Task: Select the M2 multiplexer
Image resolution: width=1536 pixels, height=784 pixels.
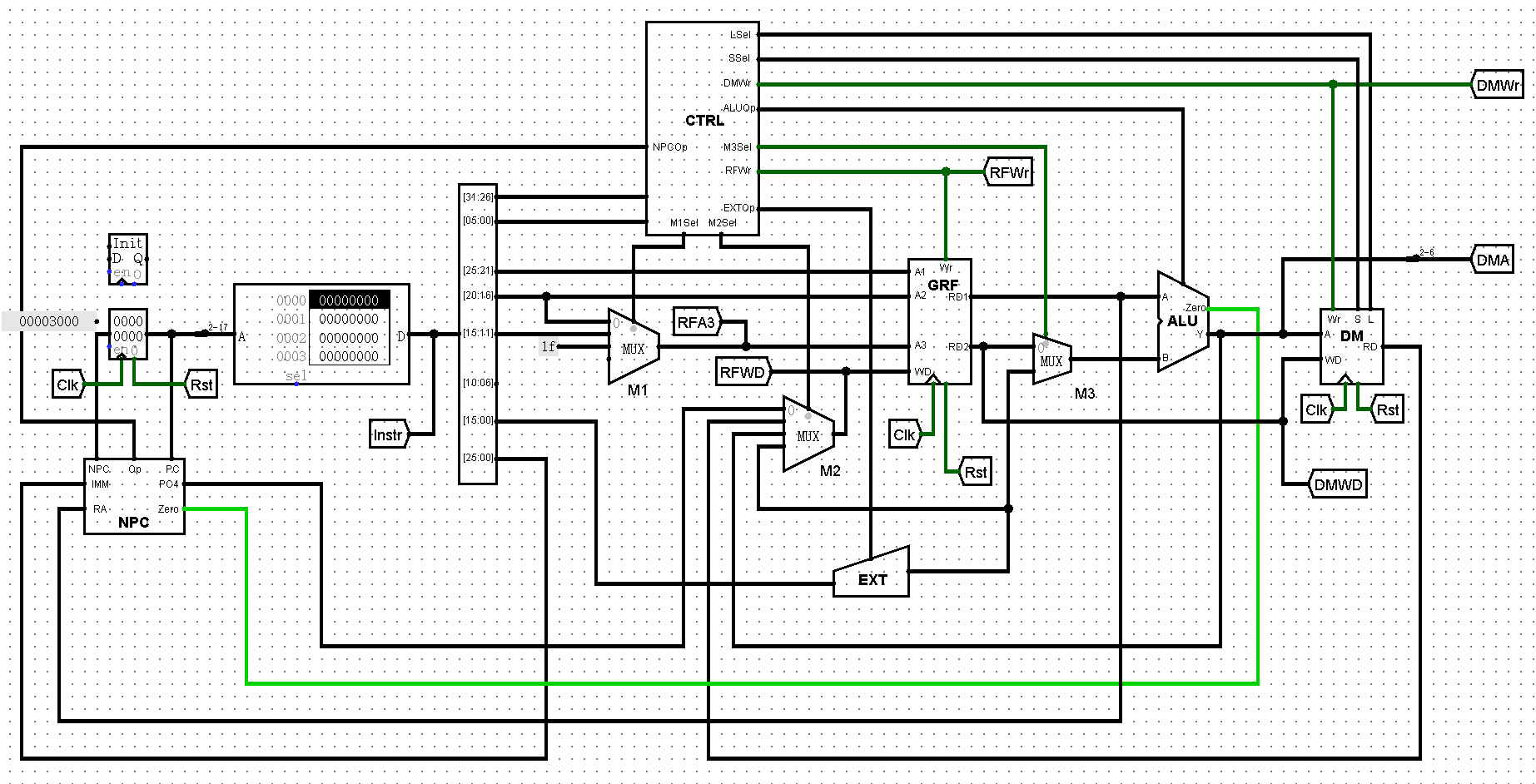Action: click(x=808, y=434)
